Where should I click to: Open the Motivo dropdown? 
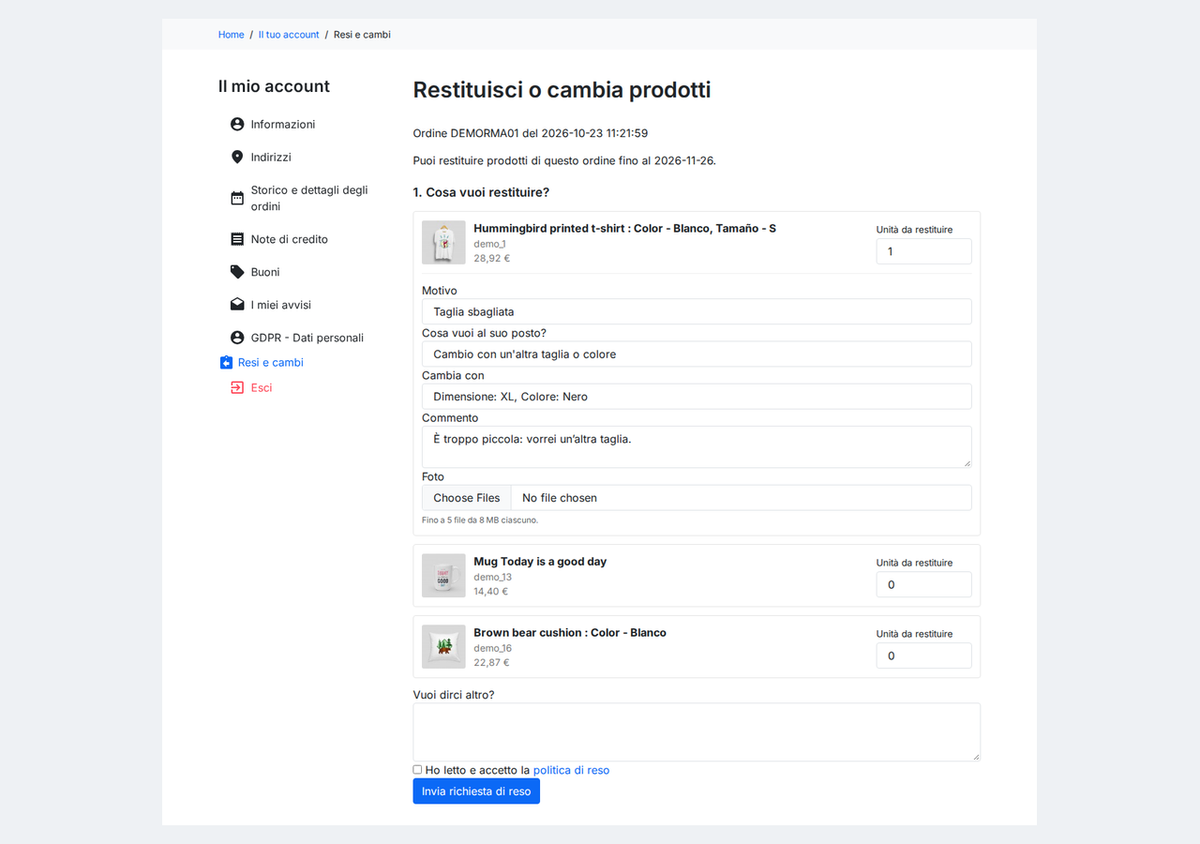pos(696,311)
